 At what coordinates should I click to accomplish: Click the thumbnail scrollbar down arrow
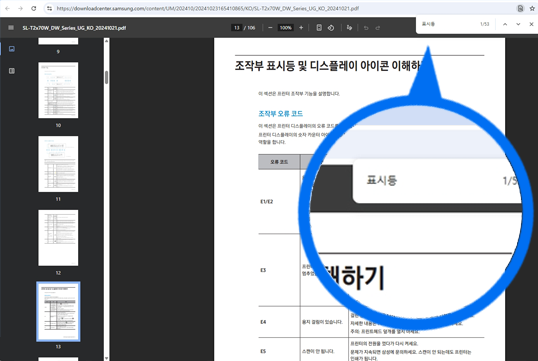[x=106, y=358]
